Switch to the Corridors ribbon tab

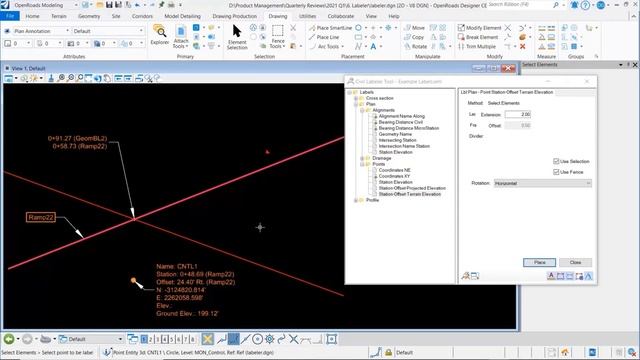[142, 16]
